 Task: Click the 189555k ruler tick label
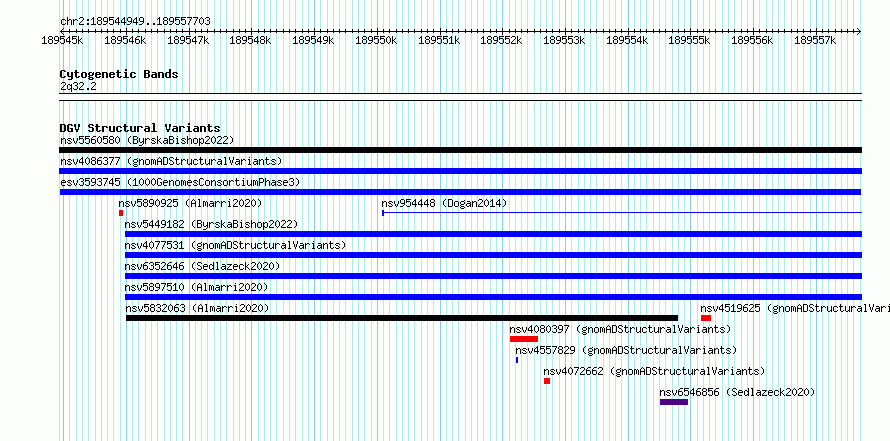(690, 40)
